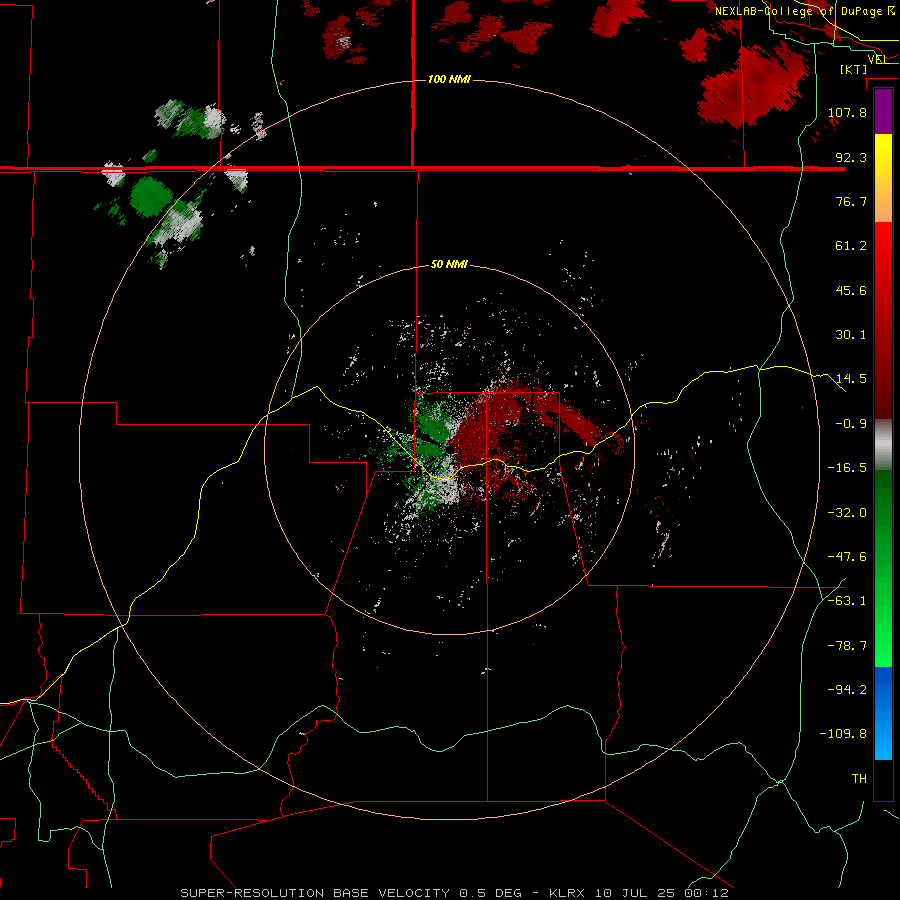Click the -78.7 value on the velocity scale
Viewport: 900px width, 900px height.
coord(847,646)
